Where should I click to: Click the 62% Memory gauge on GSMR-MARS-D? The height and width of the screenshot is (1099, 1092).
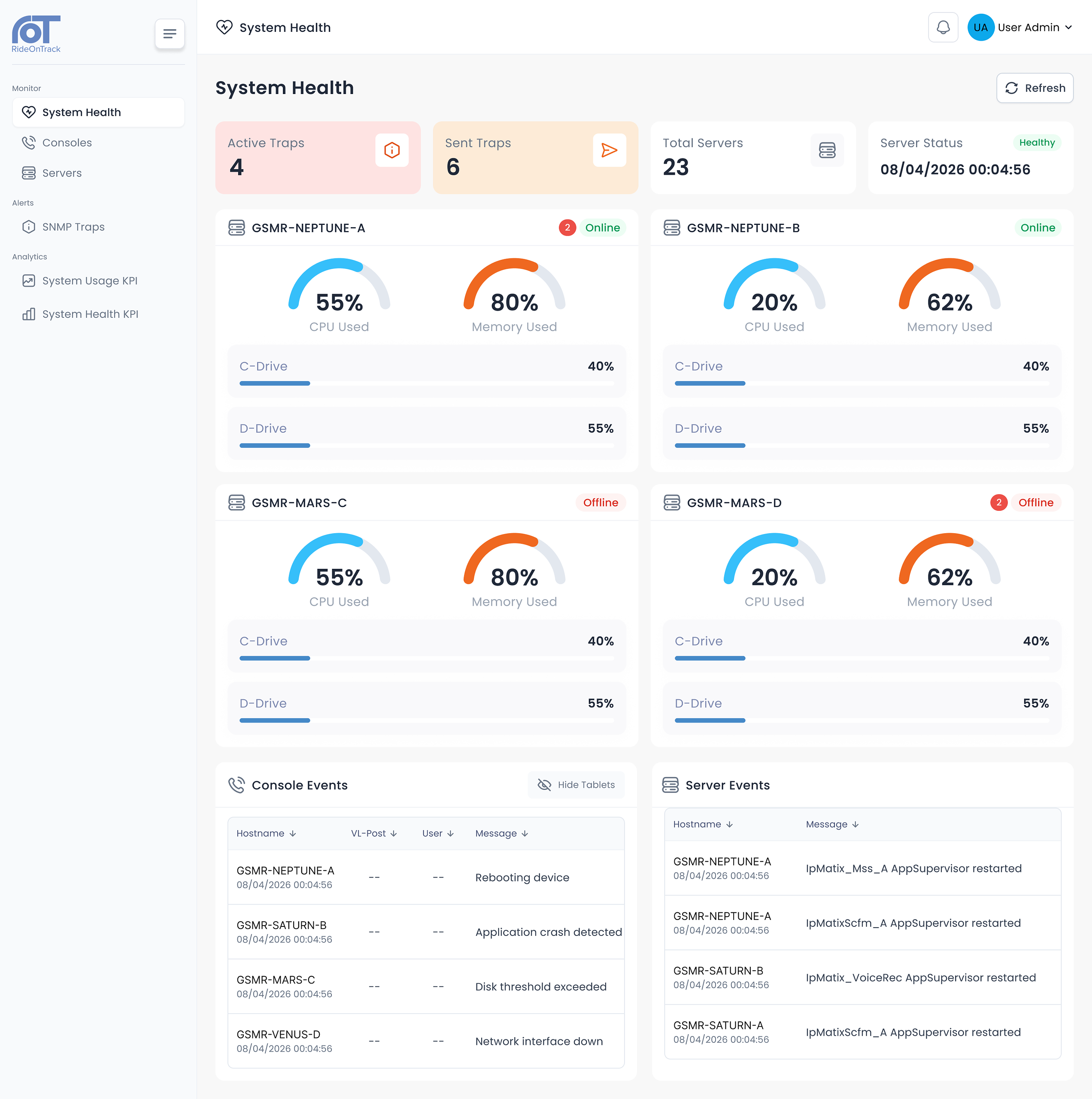tap(949, 560)
